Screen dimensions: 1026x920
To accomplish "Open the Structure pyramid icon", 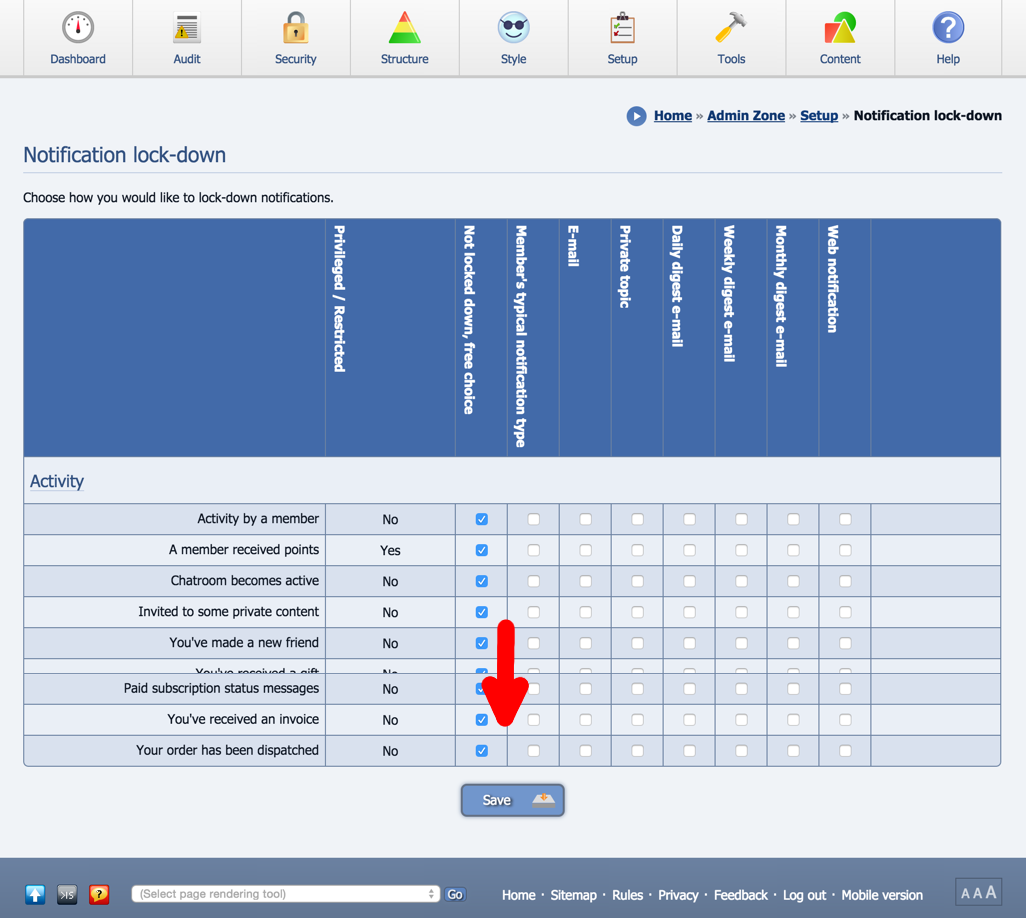I will coord(404,28).
